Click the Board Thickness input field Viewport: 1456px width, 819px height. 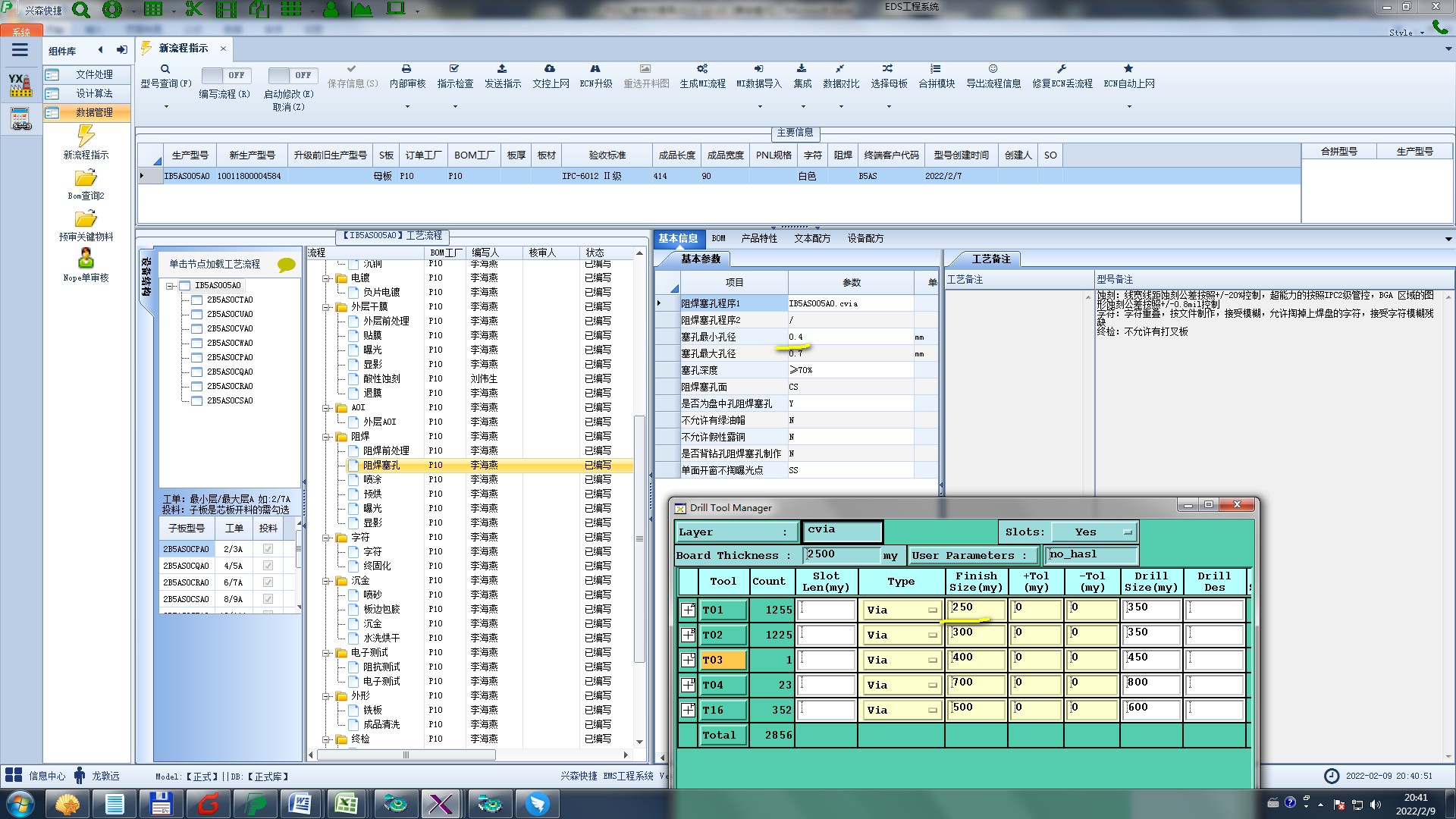pyautogui.click(x=840, y=555)
